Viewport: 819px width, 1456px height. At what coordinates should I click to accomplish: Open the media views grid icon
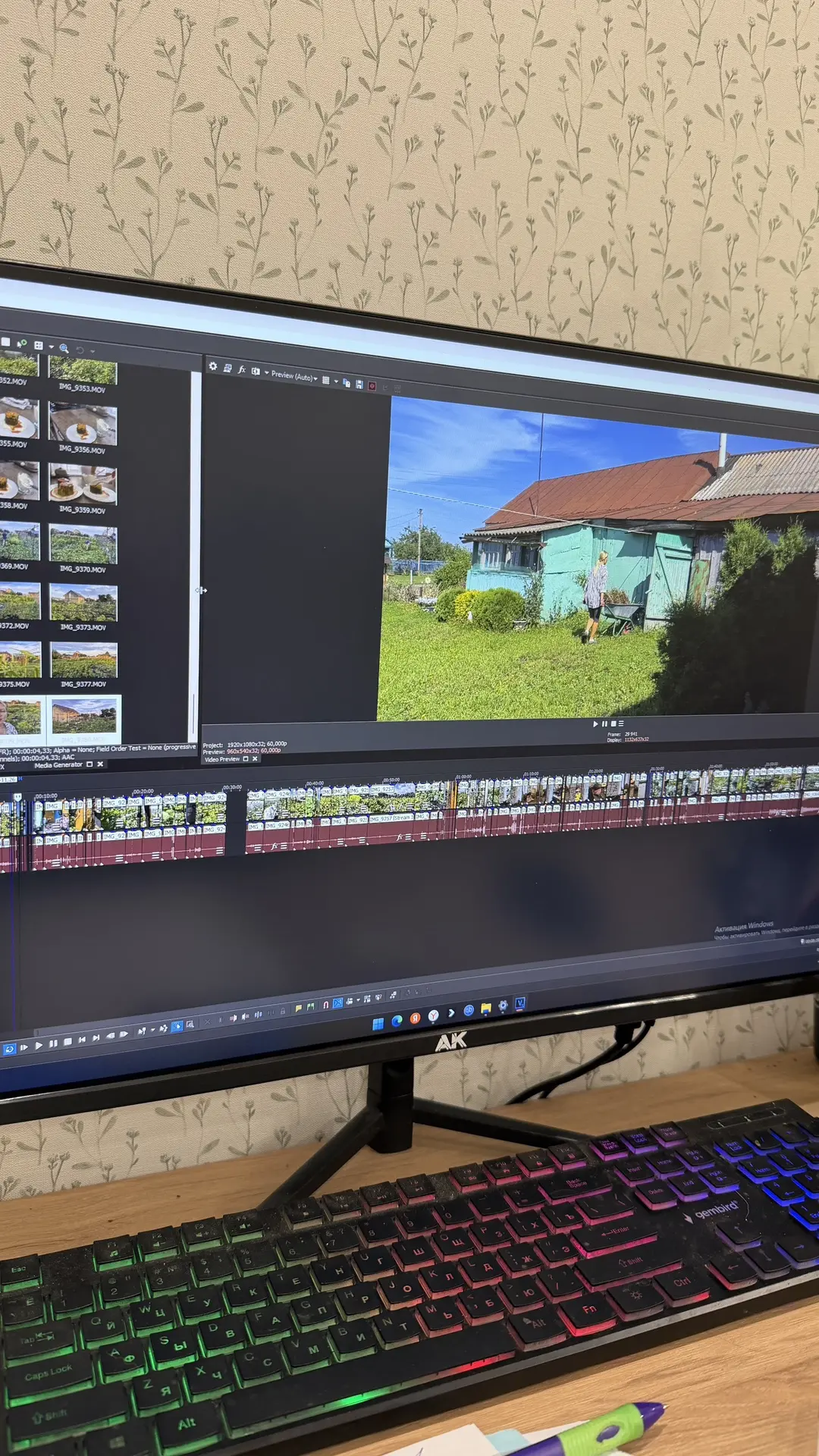click(x=39, y=345)
